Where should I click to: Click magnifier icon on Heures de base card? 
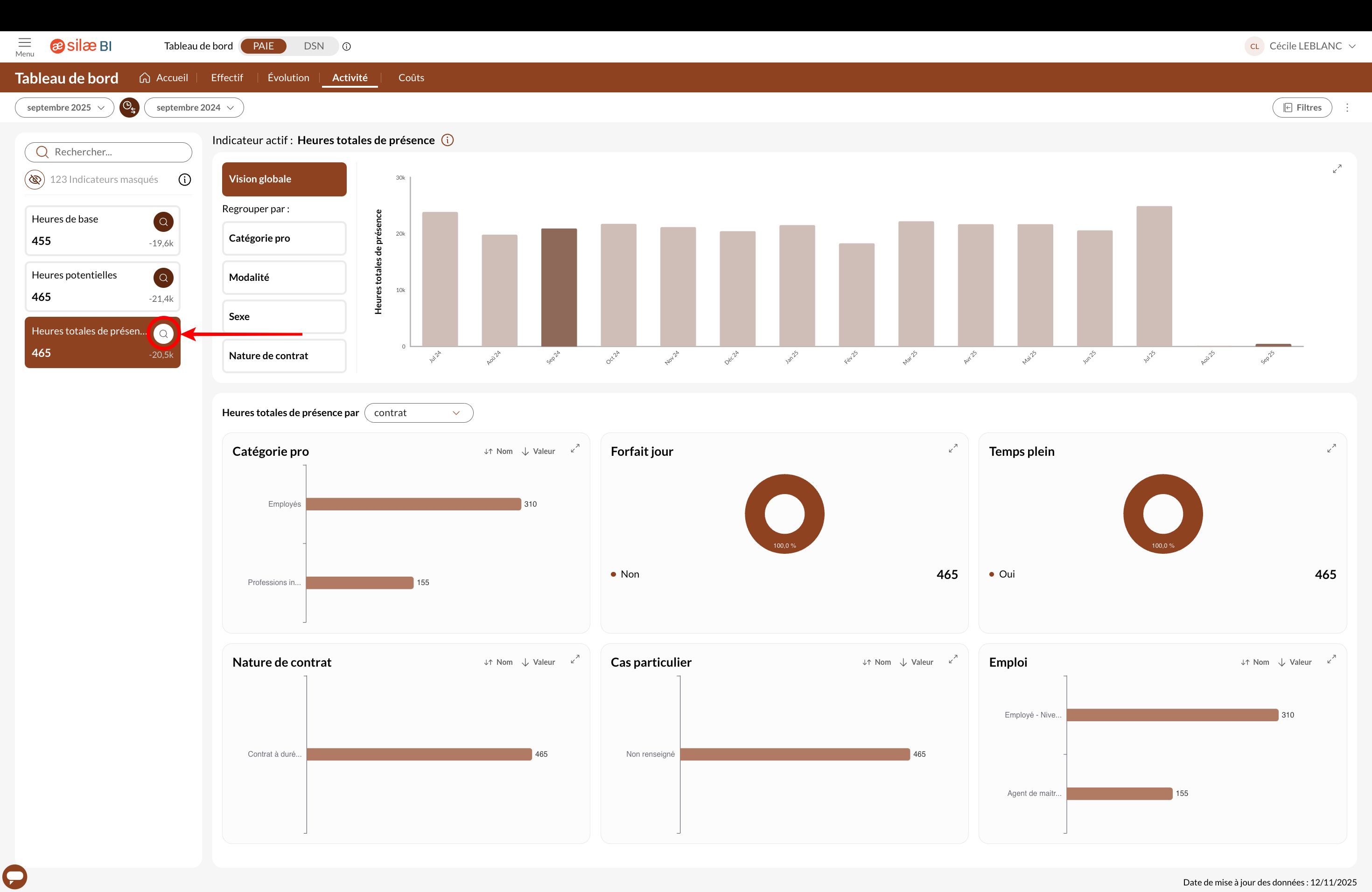[x=163, y=222]
